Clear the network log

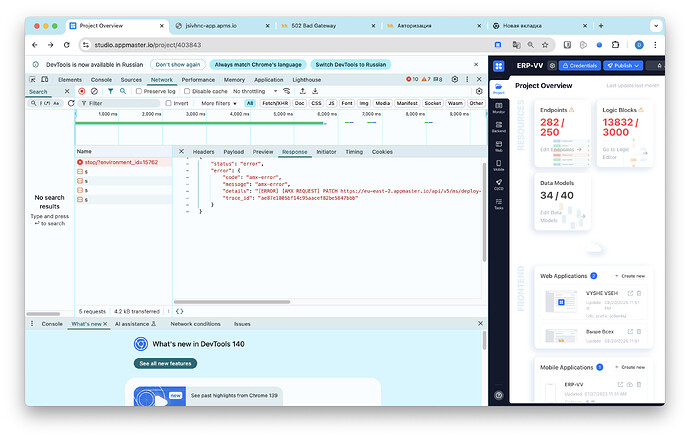95,91
